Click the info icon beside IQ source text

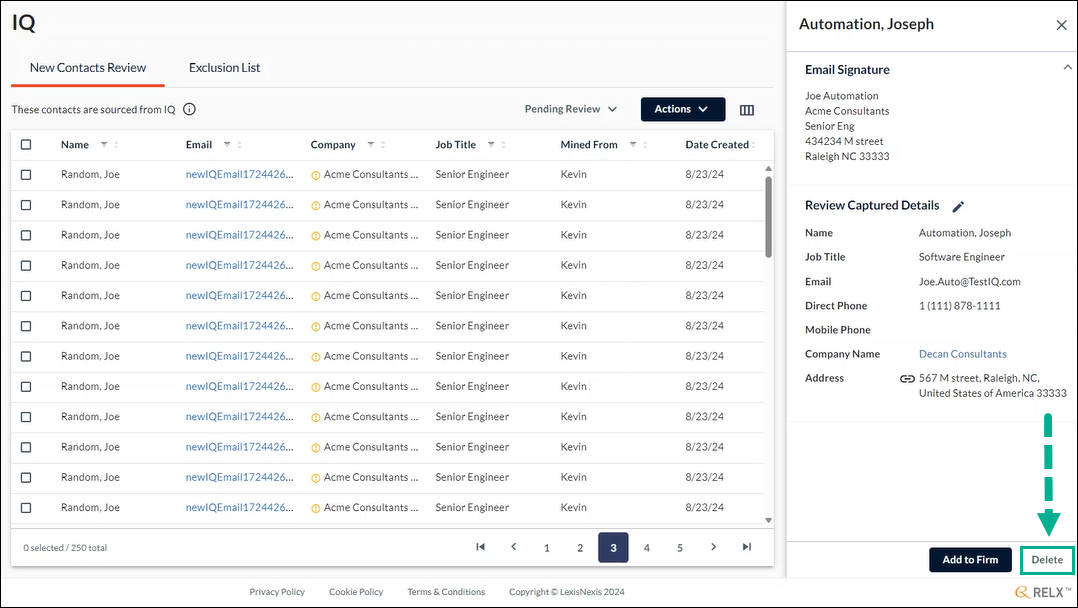(x=190, y=109)
